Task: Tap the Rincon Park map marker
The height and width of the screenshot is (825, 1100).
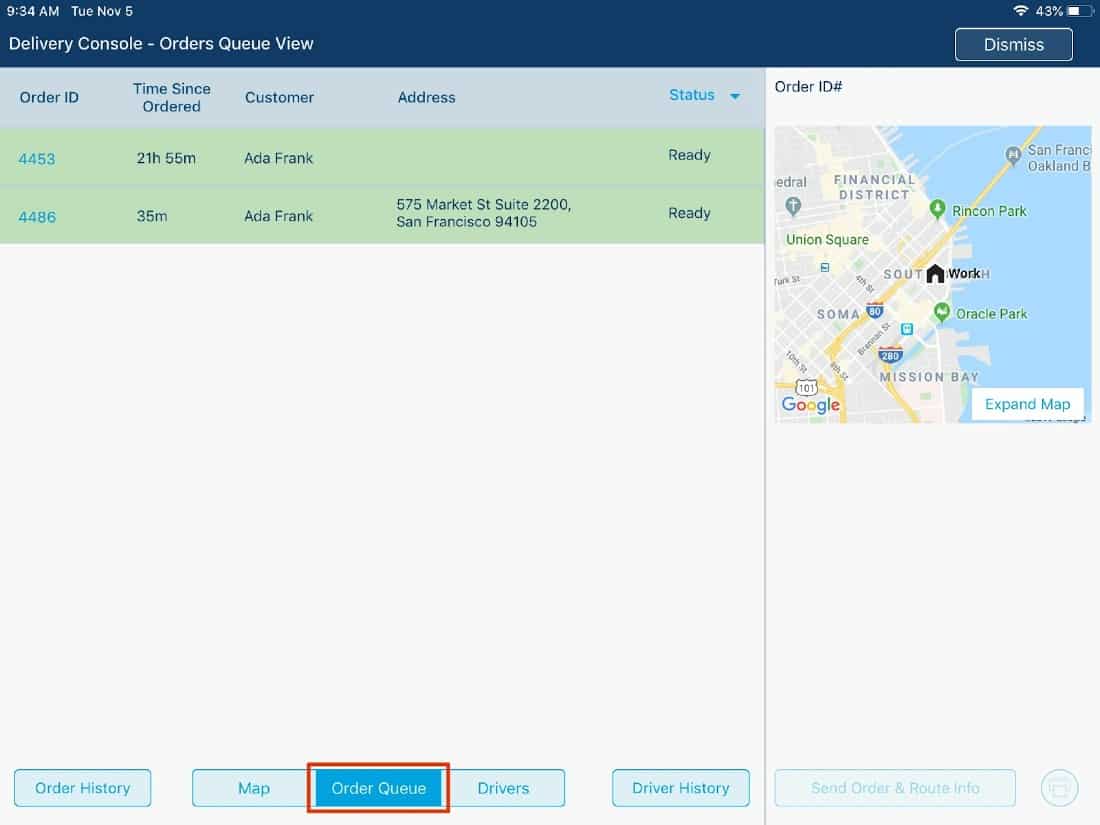Action: [937, 209]
